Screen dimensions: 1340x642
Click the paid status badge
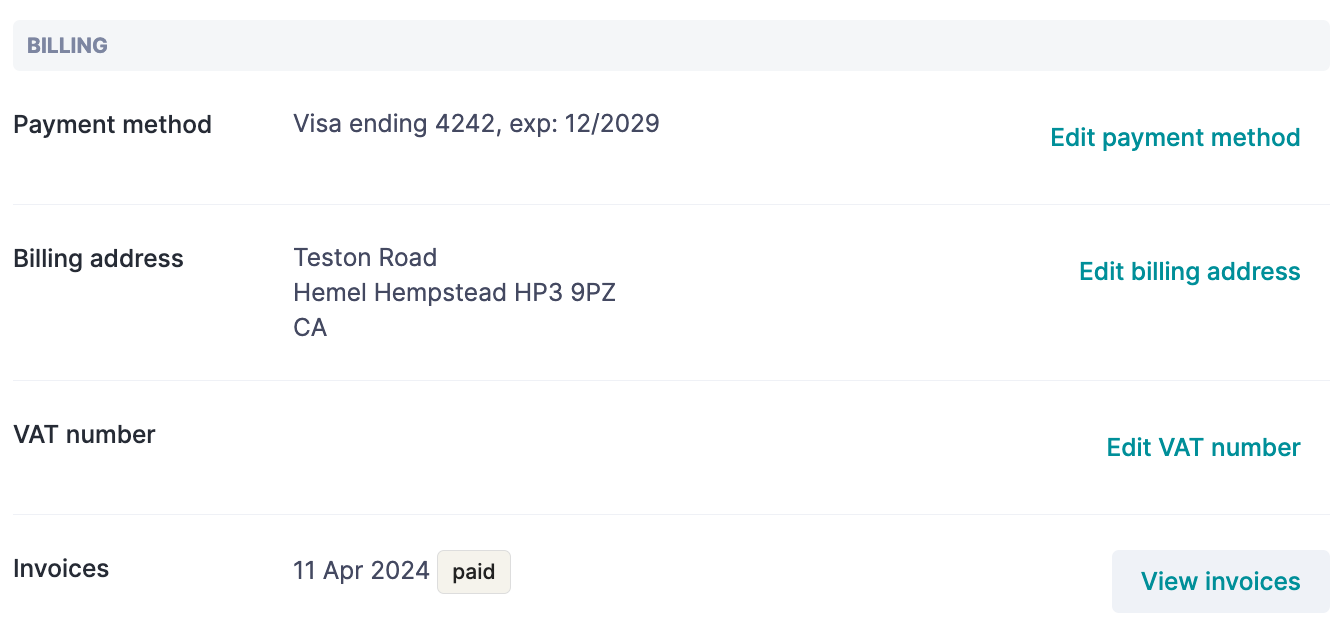click(474, 573)
